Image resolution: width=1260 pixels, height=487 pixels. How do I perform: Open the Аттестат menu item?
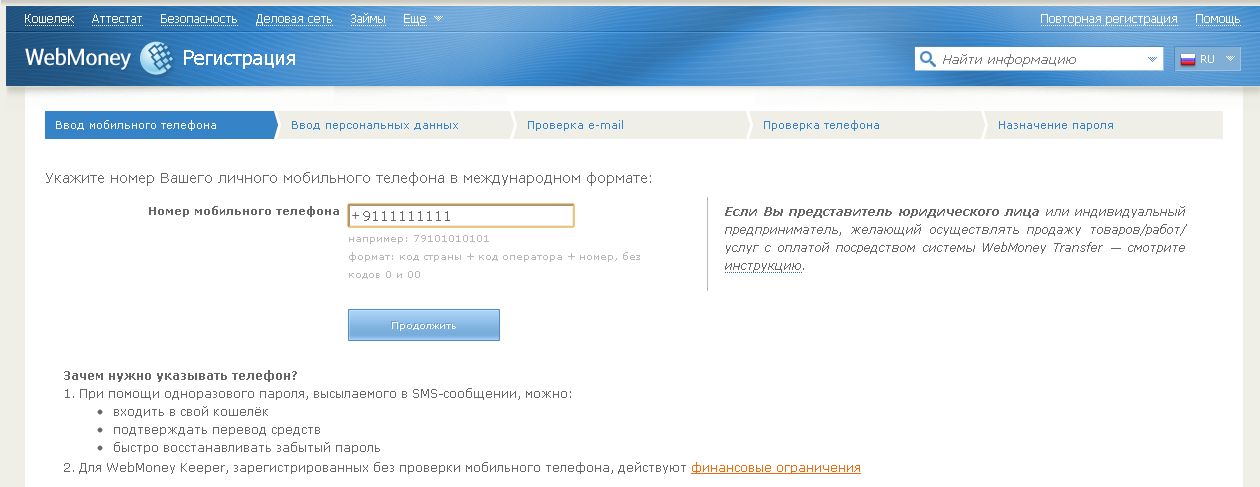117,19
